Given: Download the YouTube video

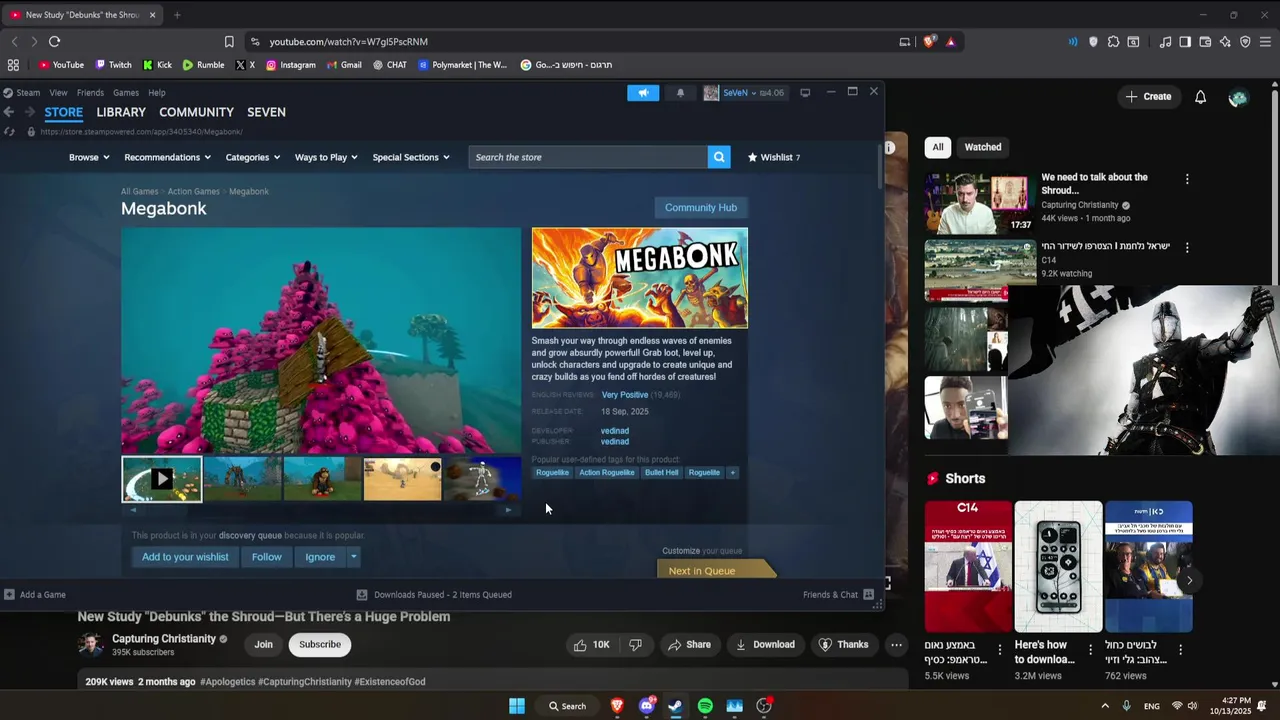Looking at the screenshot, I should click(765, 645).
